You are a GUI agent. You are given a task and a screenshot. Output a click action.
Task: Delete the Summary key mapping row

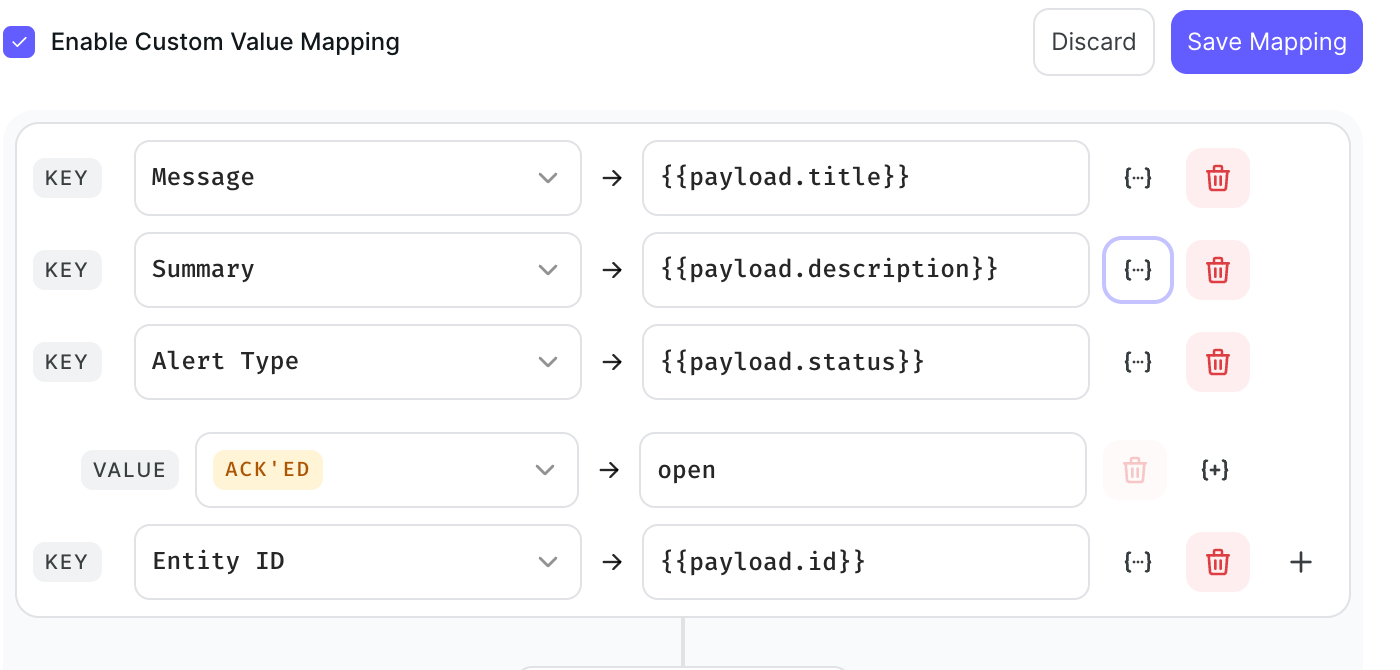(x=1217, y=270)
